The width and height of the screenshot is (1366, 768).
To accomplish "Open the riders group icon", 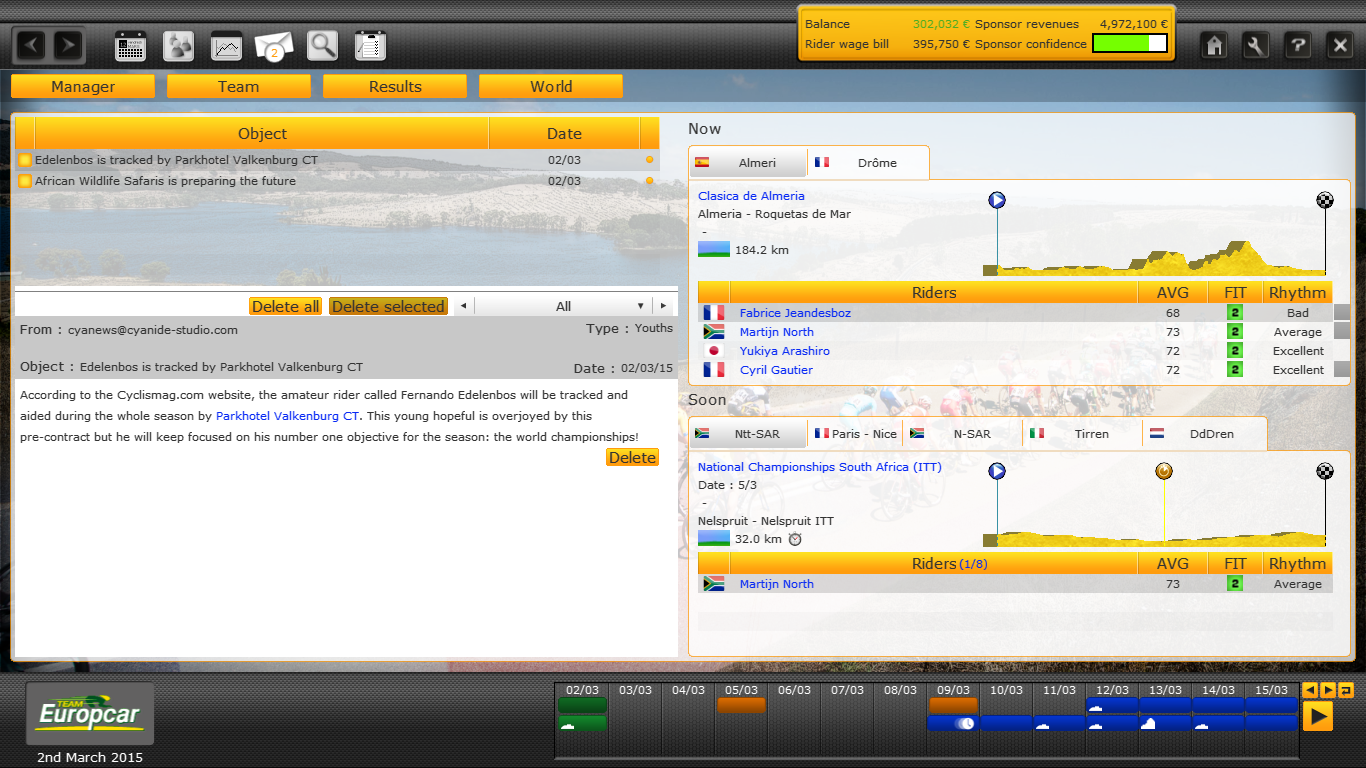I will coord(179,46).
